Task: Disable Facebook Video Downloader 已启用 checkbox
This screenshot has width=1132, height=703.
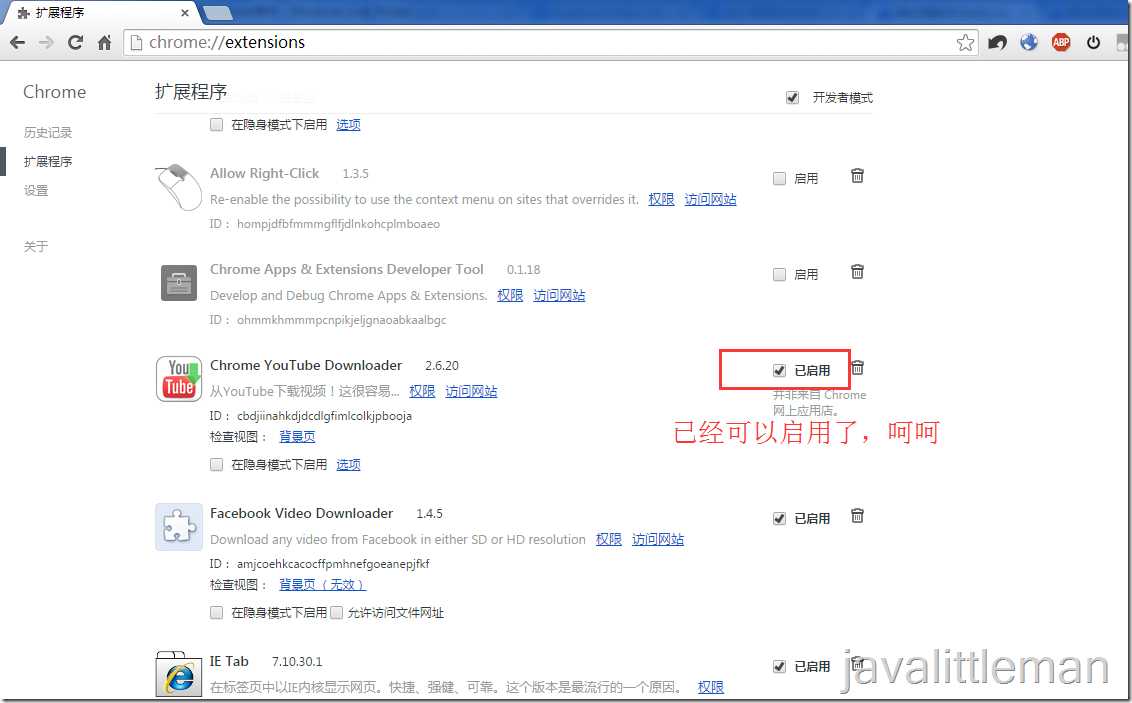Action: [779, 518]
